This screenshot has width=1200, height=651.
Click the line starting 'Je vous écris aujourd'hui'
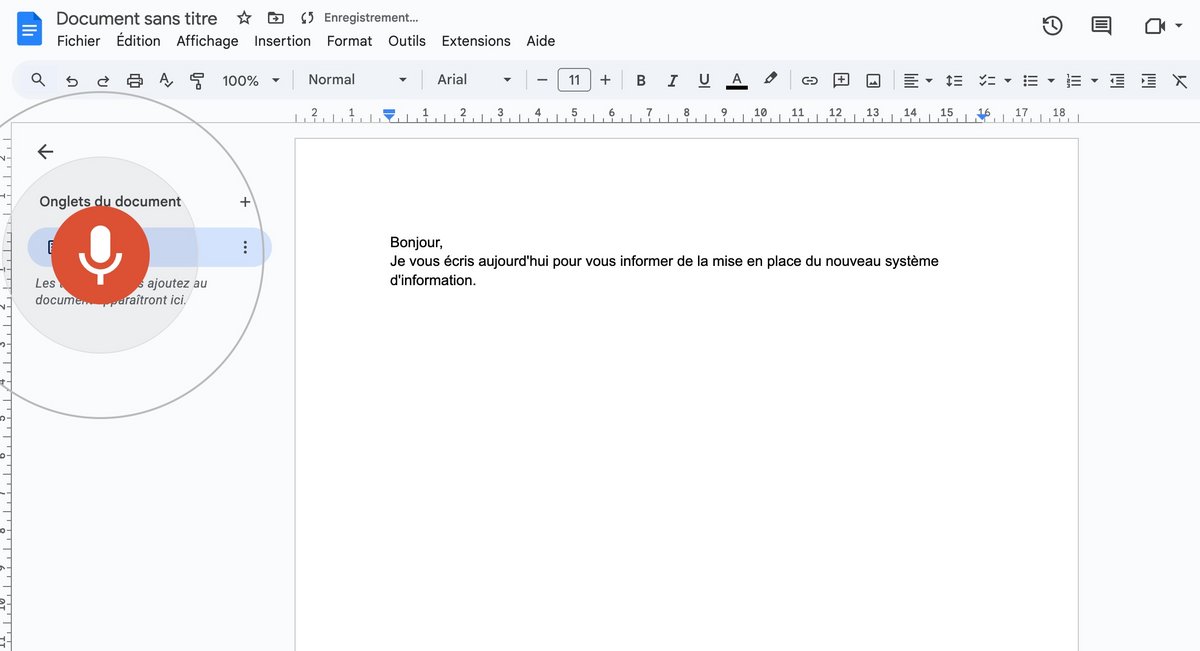(664, 261)
